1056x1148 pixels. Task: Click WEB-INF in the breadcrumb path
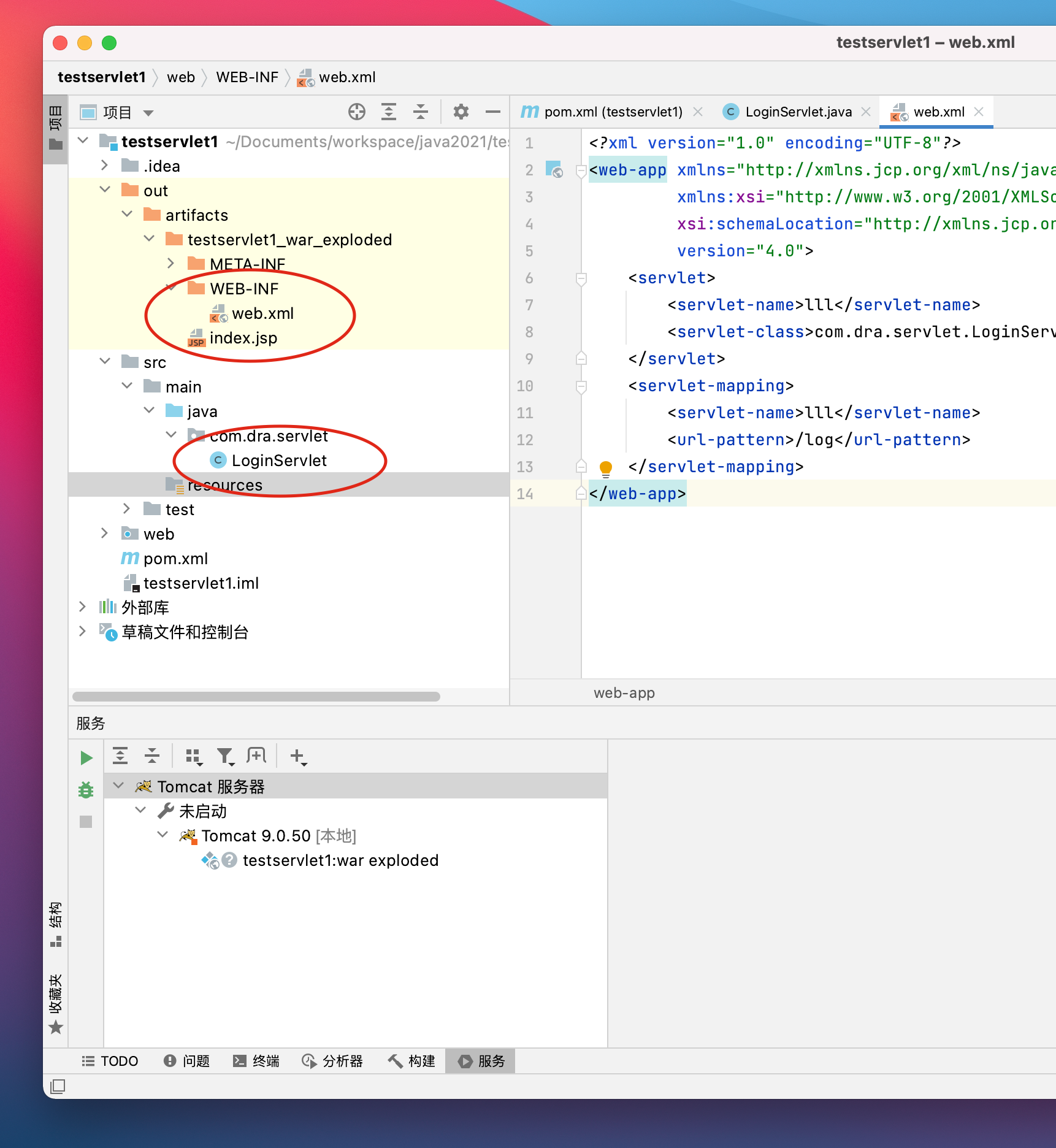tap(247, 77)
